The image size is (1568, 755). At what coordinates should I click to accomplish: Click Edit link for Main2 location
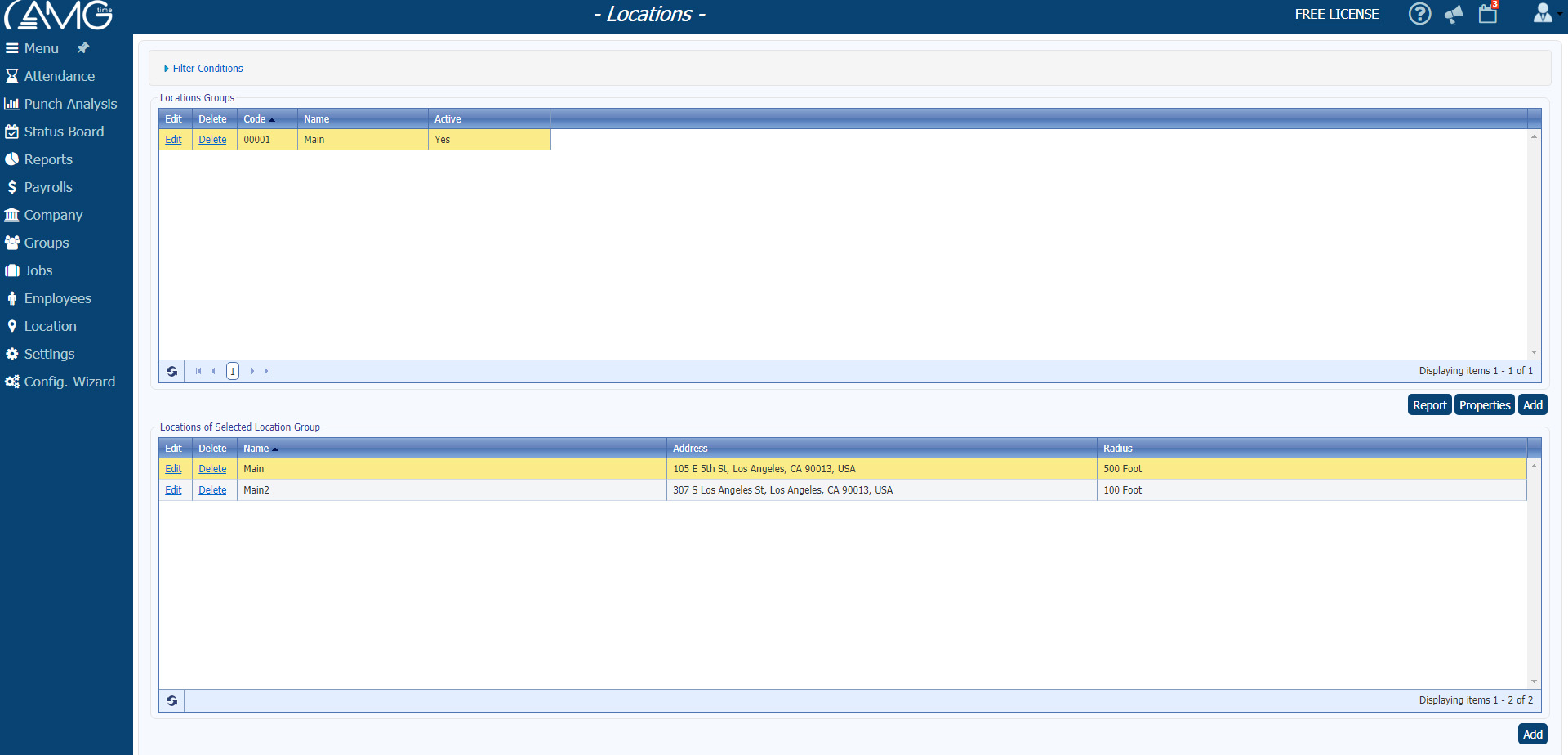pos(173,490)
